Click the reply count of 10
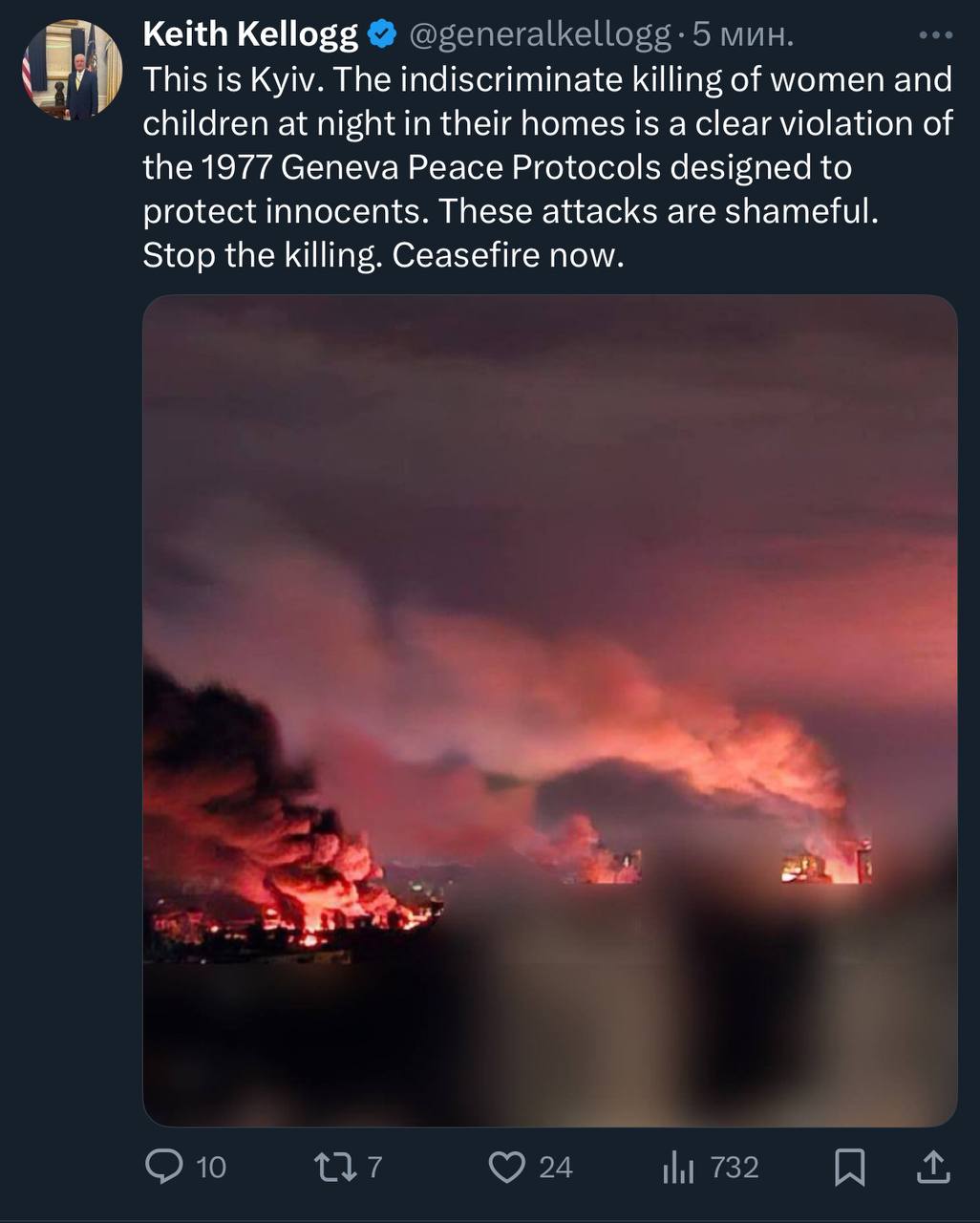This screenshot has height=1223, width=980. click(x=210, y=1167)
